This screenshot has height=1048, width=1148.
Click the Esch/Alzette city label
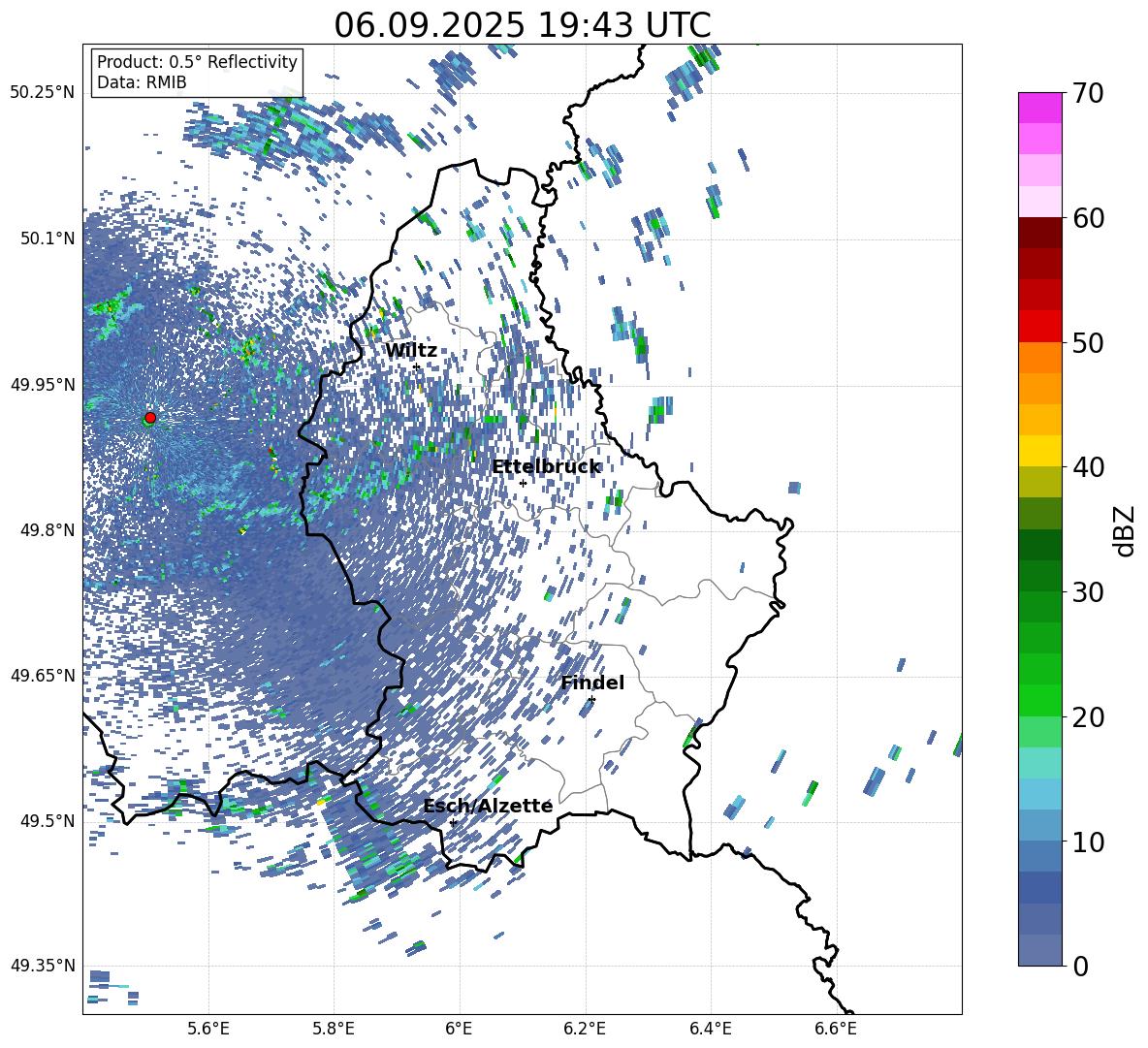pos(488,806)
